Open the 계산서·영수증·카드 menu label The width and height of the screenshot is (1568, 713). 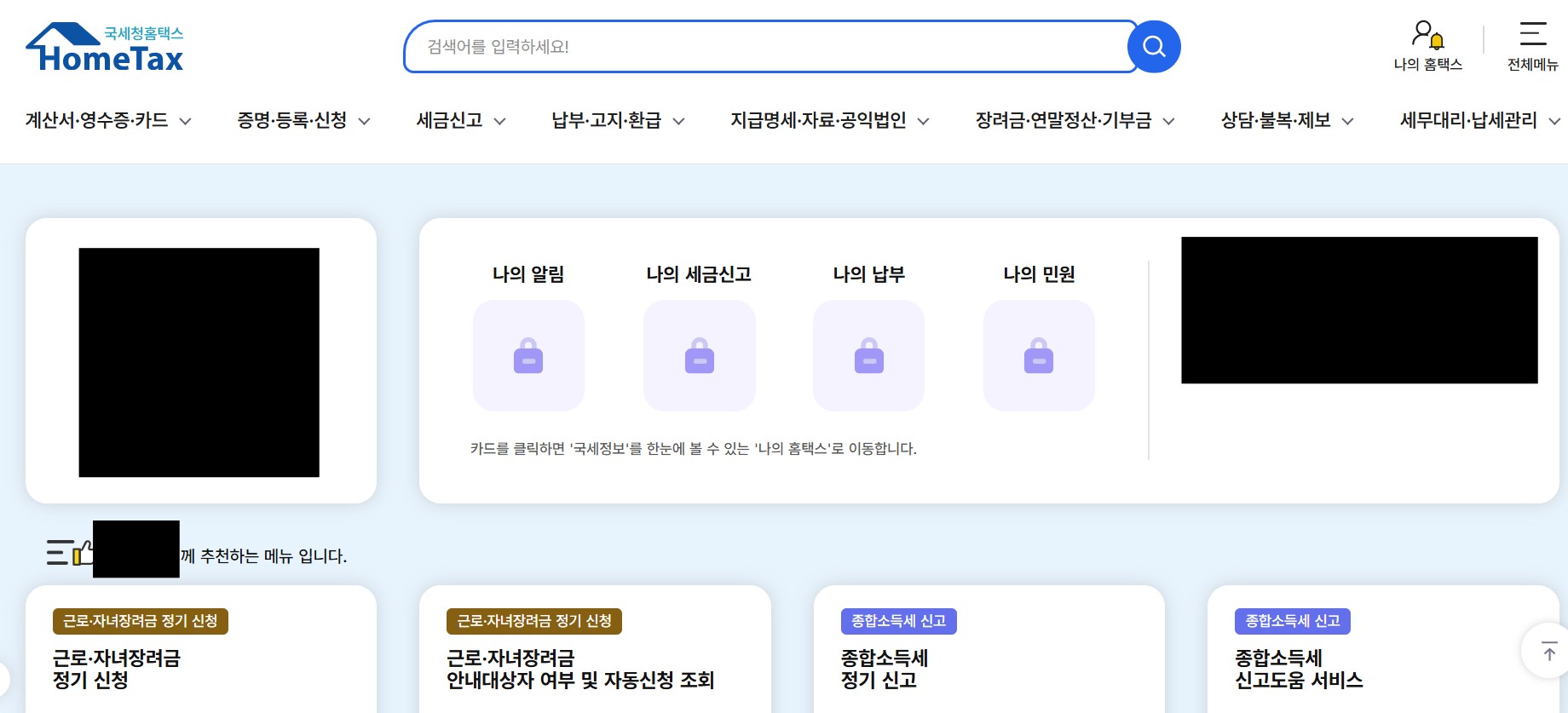coord(97,120)
